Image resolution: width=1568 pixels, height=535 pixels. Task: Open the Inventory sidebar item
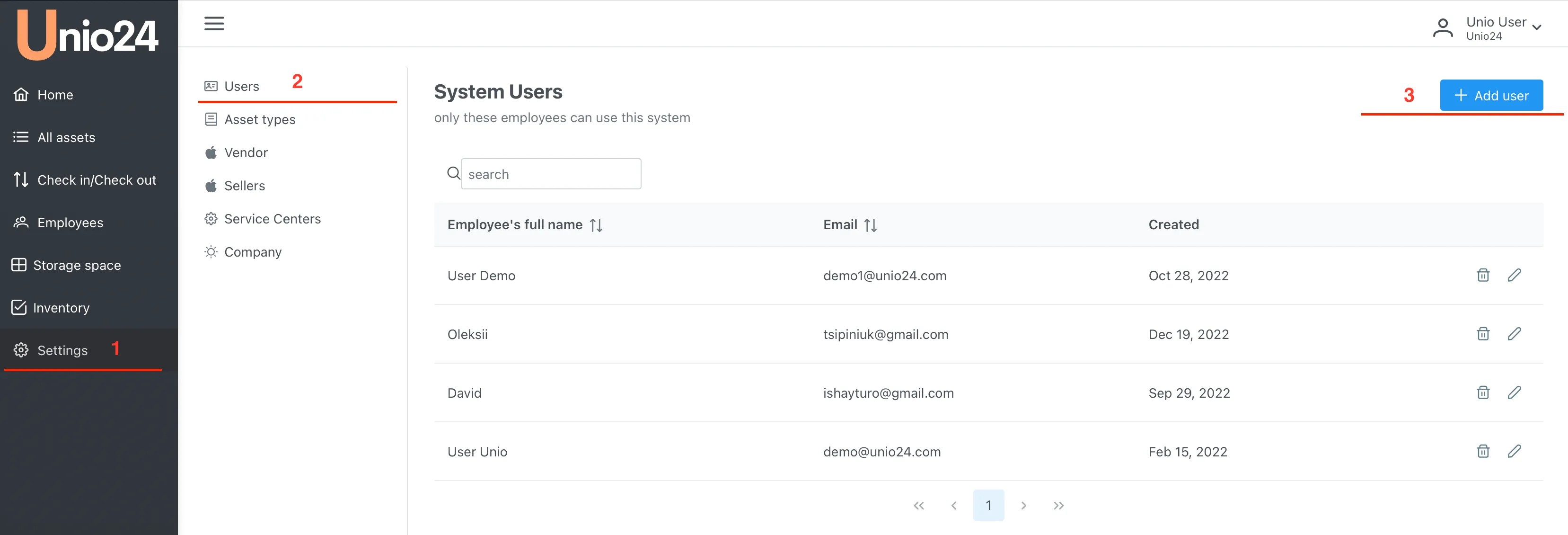61,308
